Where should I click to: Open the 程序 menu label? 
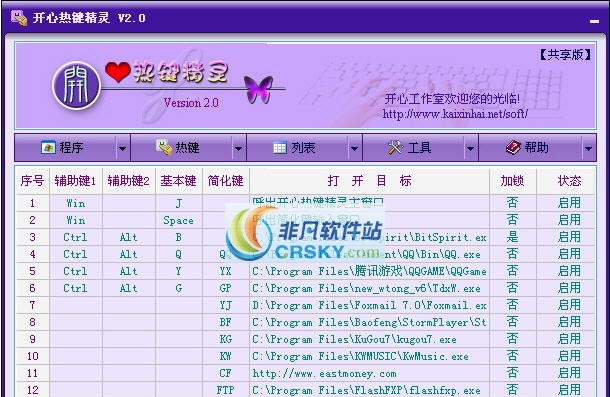pos(71,148)
